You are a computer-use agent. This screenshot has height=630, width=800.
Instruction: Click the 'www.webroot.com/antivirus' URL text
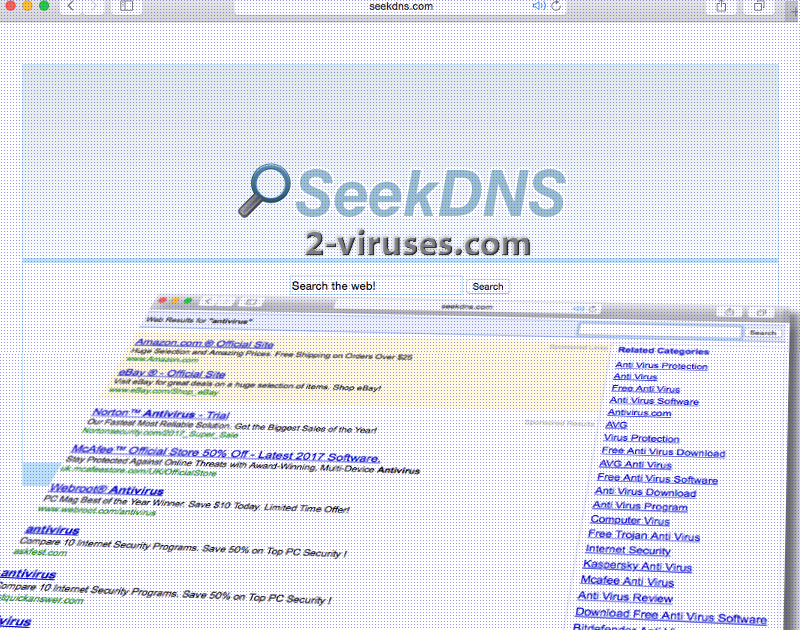(96, 510)
